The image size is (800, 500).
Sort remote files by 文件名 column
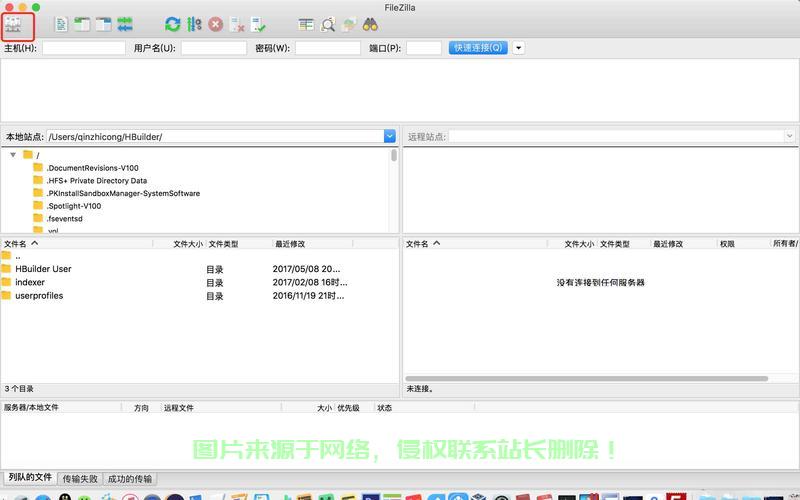click(x=474, y=244)
